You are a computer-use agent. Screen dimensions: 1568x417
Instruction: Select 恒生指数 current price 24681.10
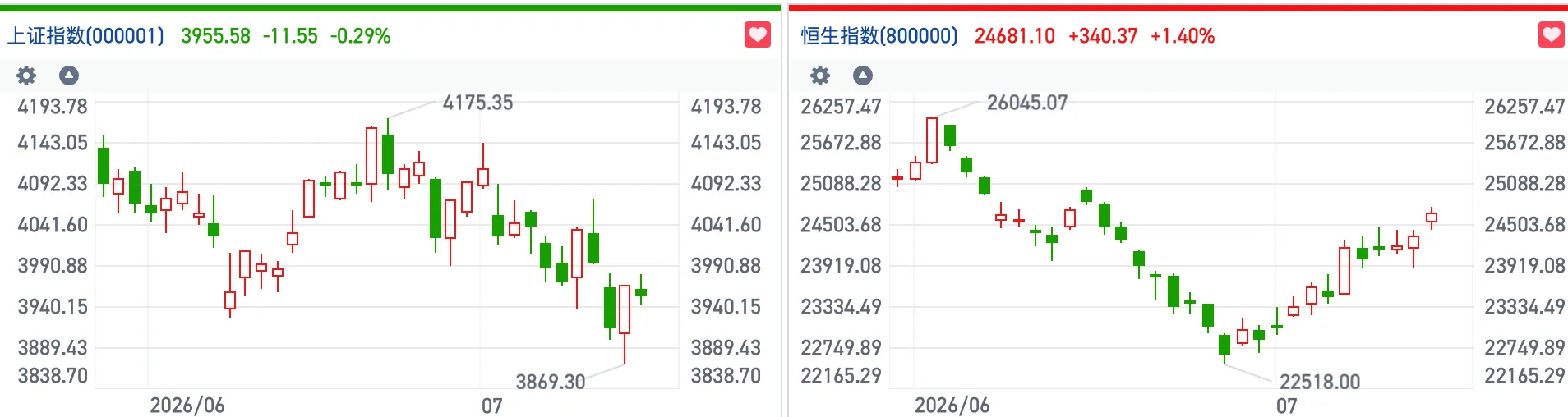click(x=1014, y=36)
